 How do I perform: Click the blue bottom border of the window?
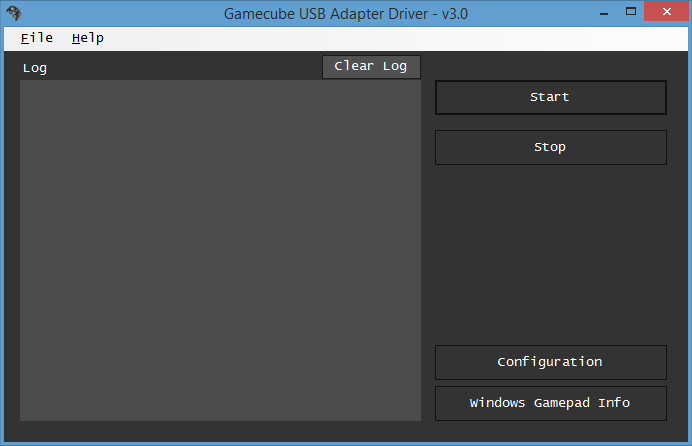pos(346,444)
